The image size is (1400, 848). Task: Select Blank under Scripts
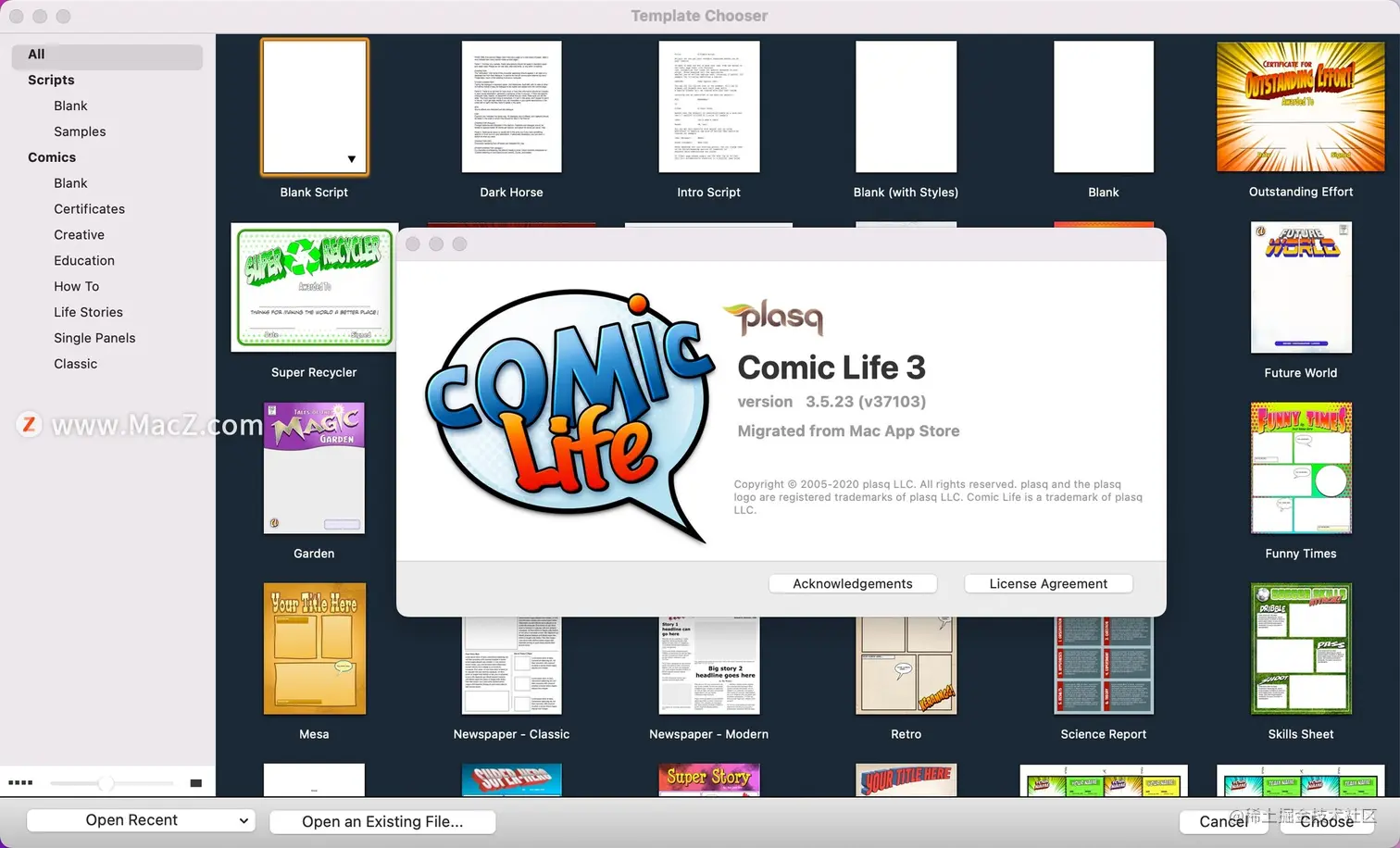[70, 106]
